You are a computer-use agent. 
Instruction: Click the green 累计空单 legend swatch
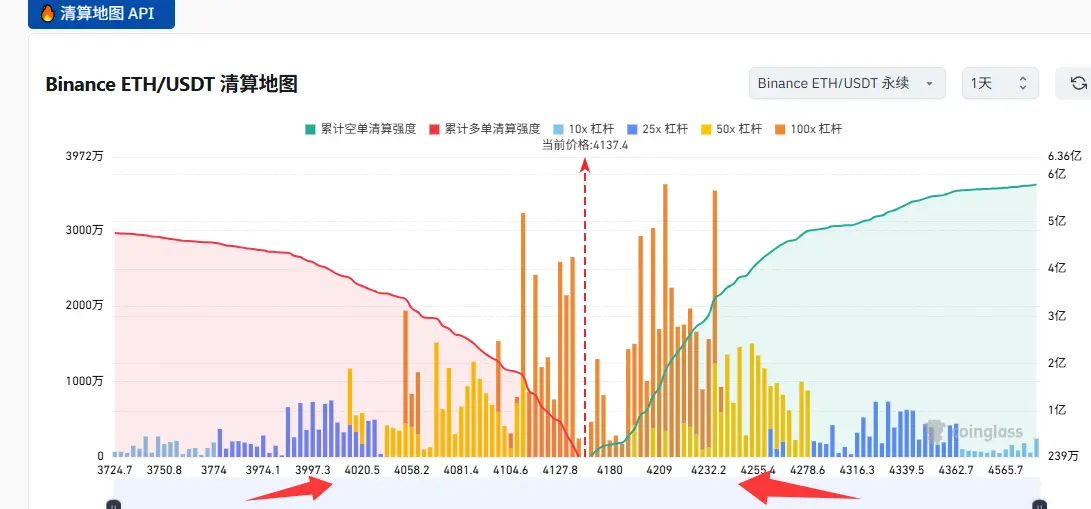310,129
